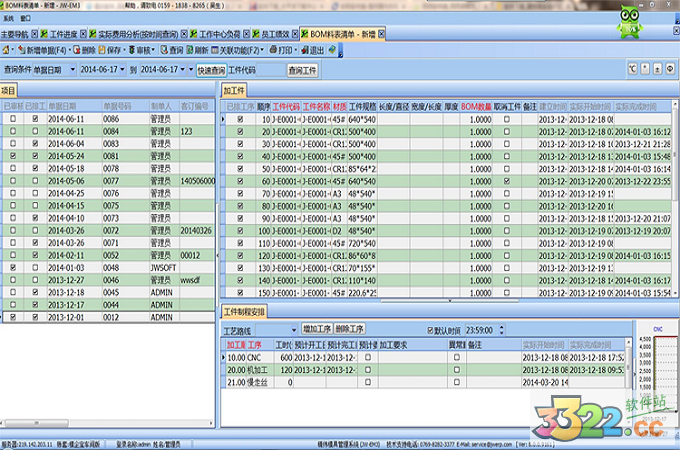Screen dimensions: 680x450
Task: Select the 慢走丝 process row
Action: [425, 382]
